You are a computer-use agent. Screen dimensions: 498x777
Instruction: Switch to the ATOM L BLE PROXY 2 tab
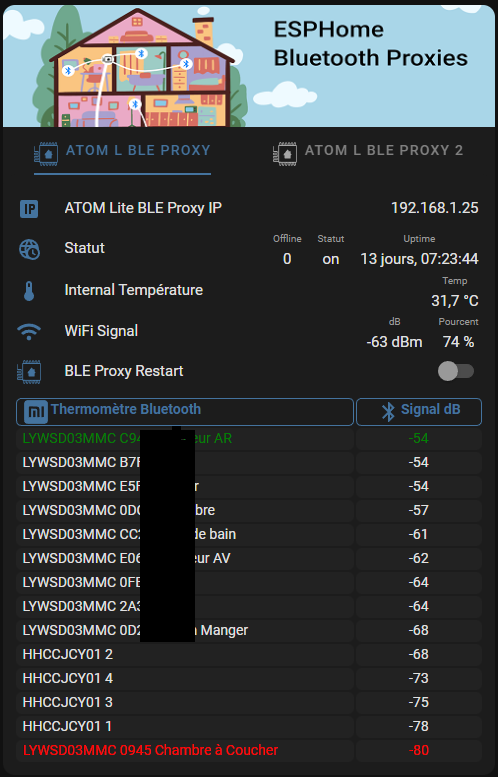(368, 153)
